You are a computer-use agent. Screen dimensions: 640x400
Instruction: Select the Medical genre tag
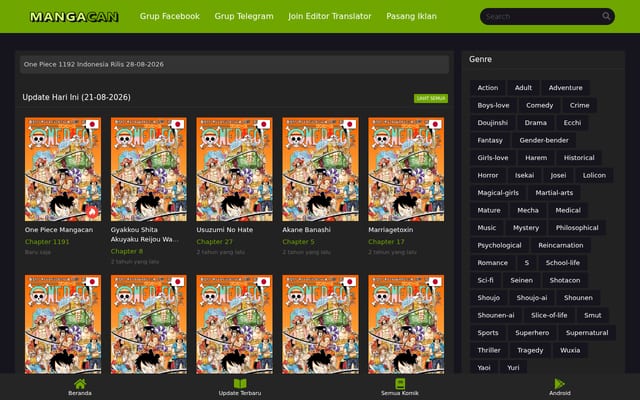tap(568, 211)
